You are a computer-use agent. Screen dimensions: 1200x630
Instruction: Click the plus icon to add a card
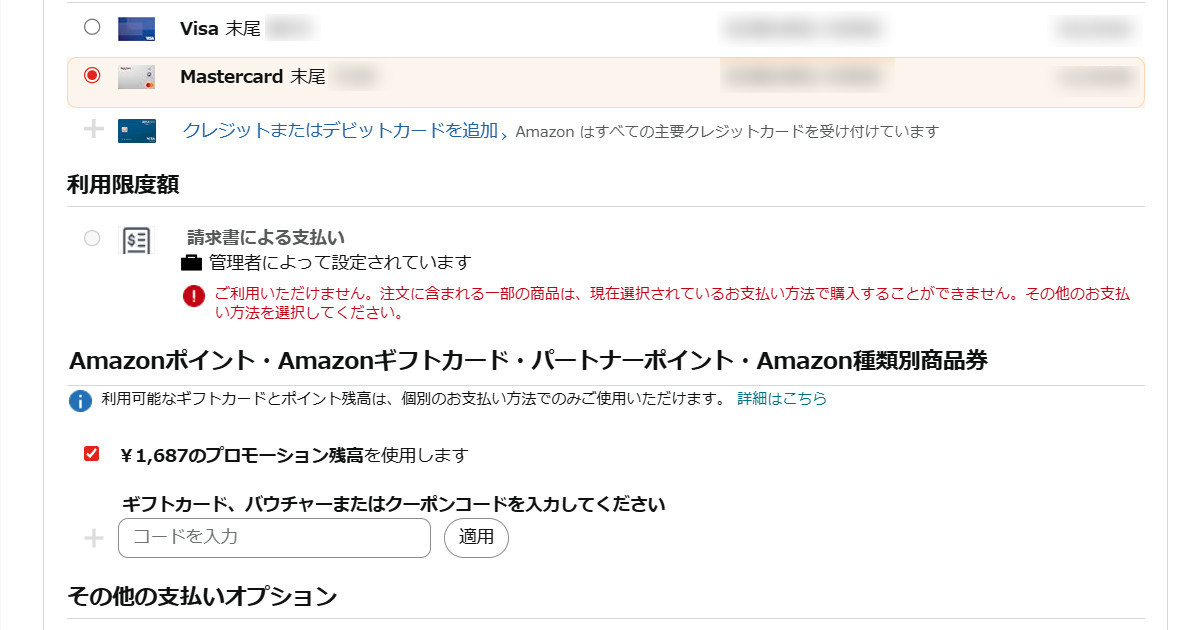pos(93,129)
